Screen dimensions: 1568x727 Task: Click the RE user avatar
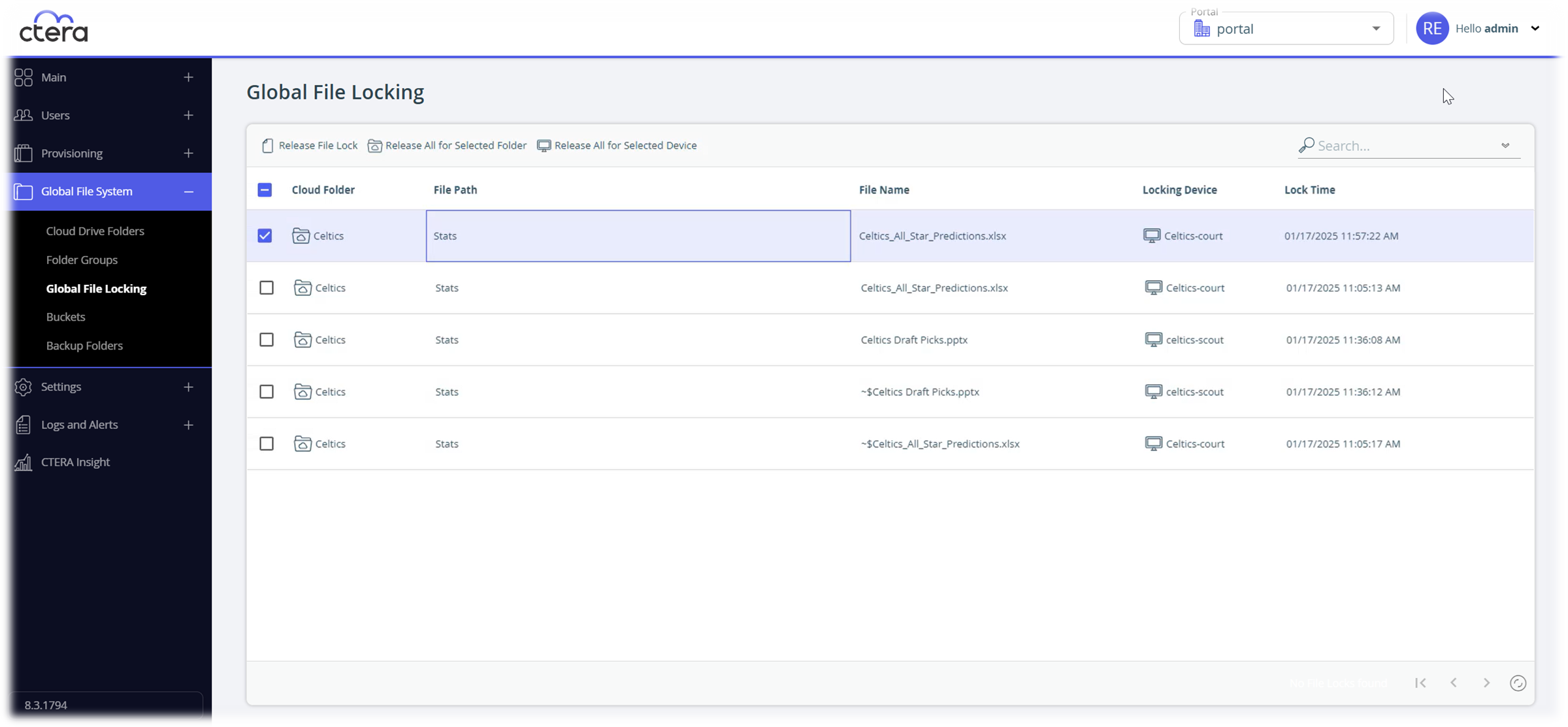click(1432, 28)
